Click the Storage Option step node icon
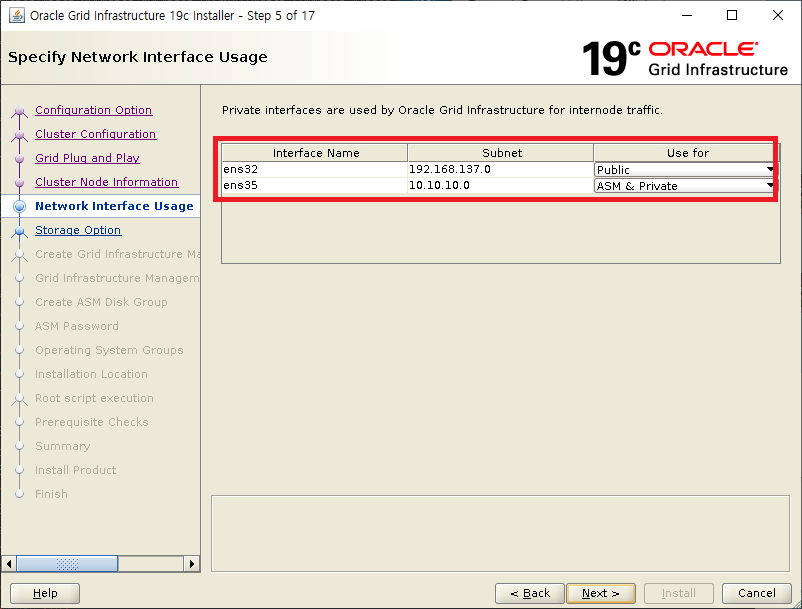 point(19,231)
